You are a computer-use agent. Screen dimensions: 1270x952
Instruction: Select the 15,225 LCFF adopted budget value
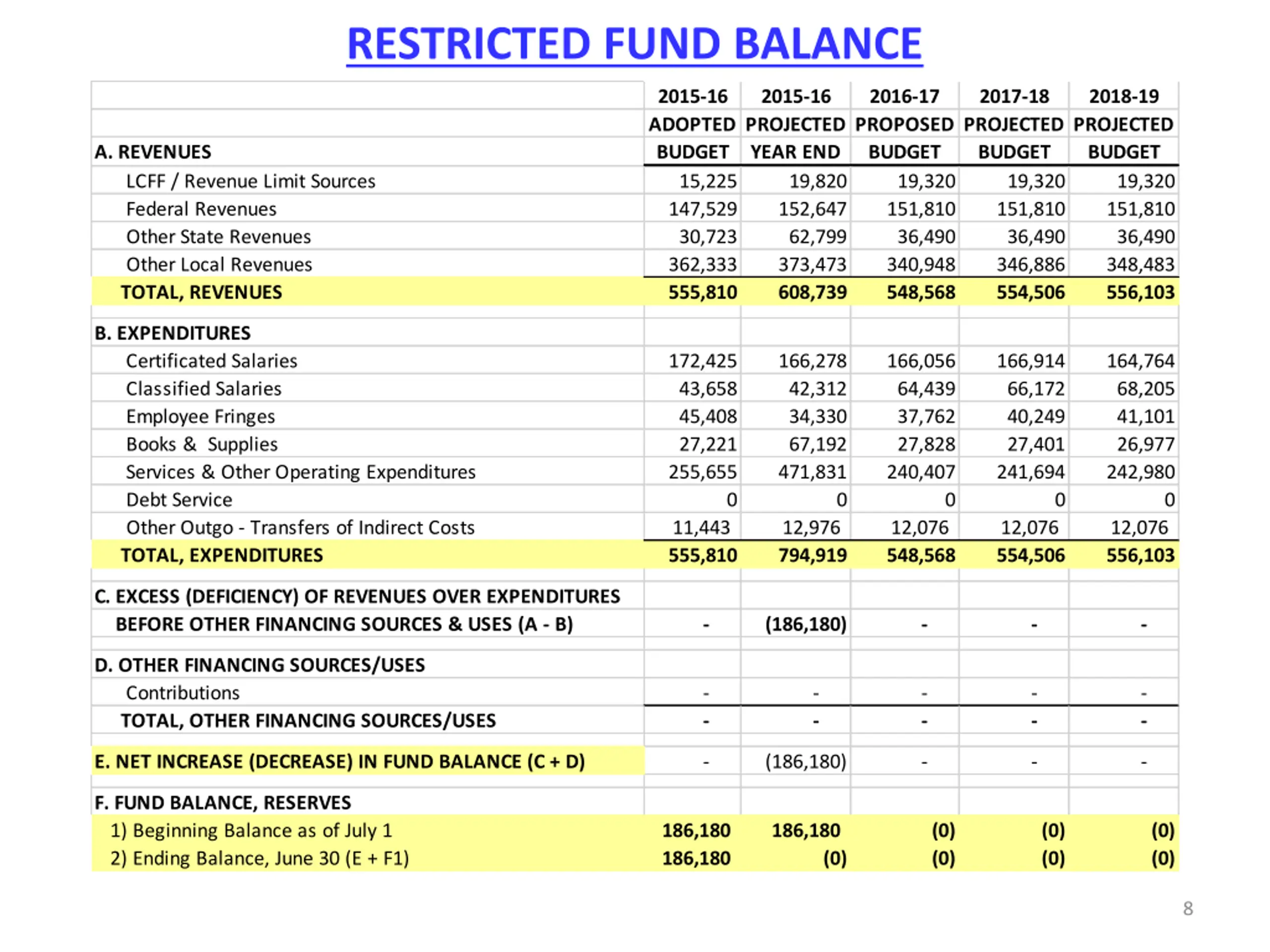[x=708, y=181]
